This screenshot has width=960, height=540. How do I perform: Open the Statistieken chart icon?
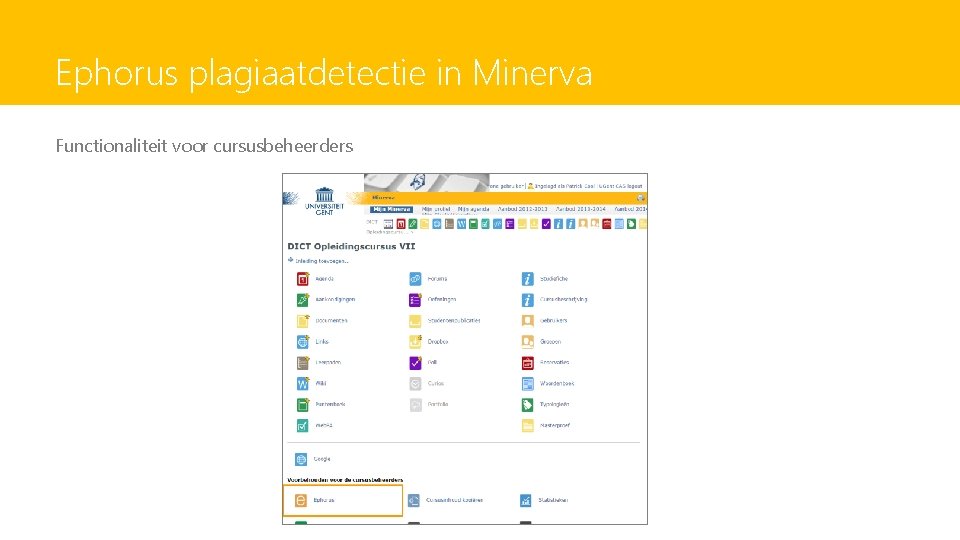click(x=525, y=501)
